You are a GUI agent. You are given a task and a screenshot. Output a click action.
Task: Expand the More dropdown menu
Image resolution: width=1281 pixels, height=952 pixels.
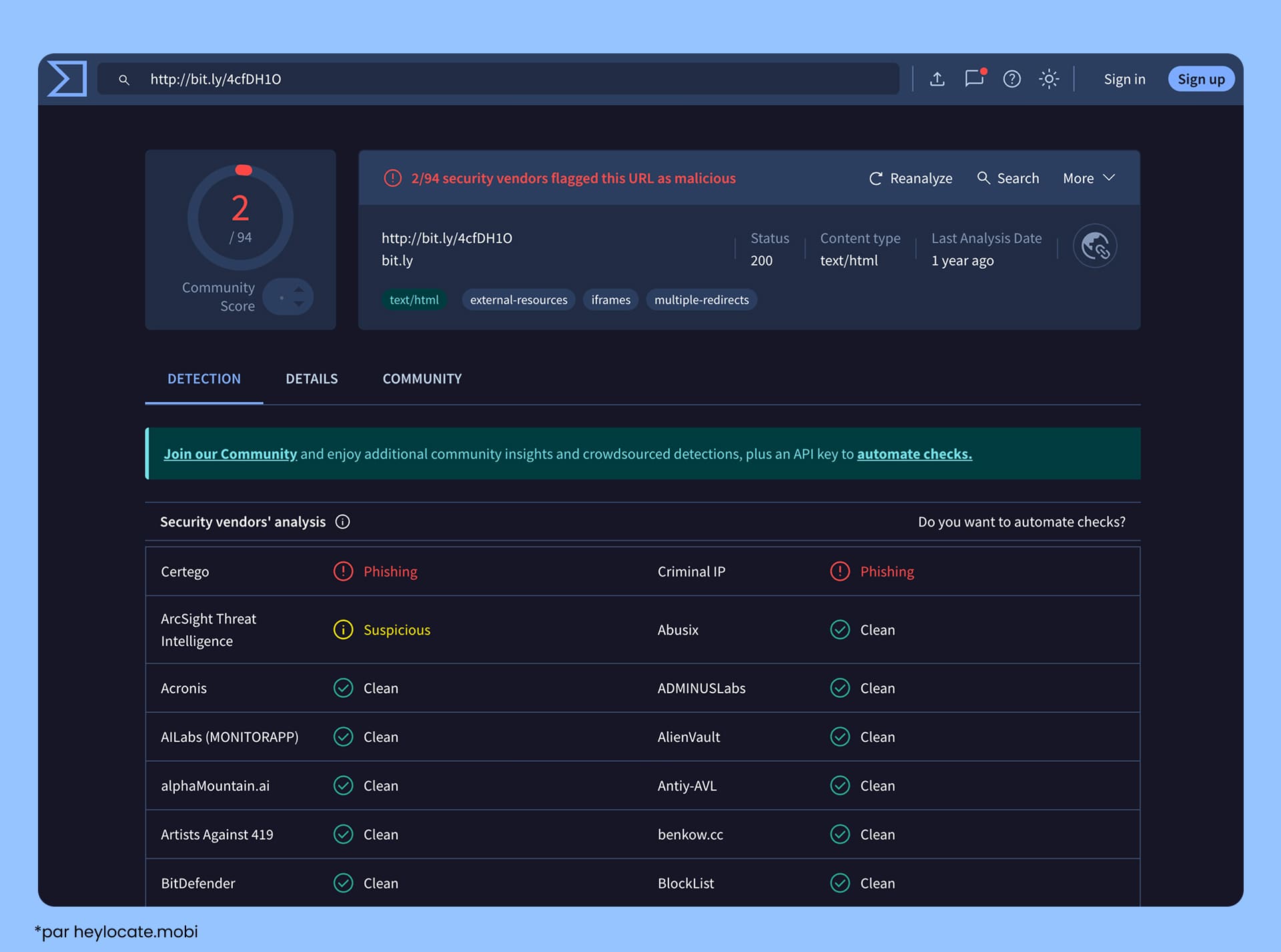[x=1089, y=178]
